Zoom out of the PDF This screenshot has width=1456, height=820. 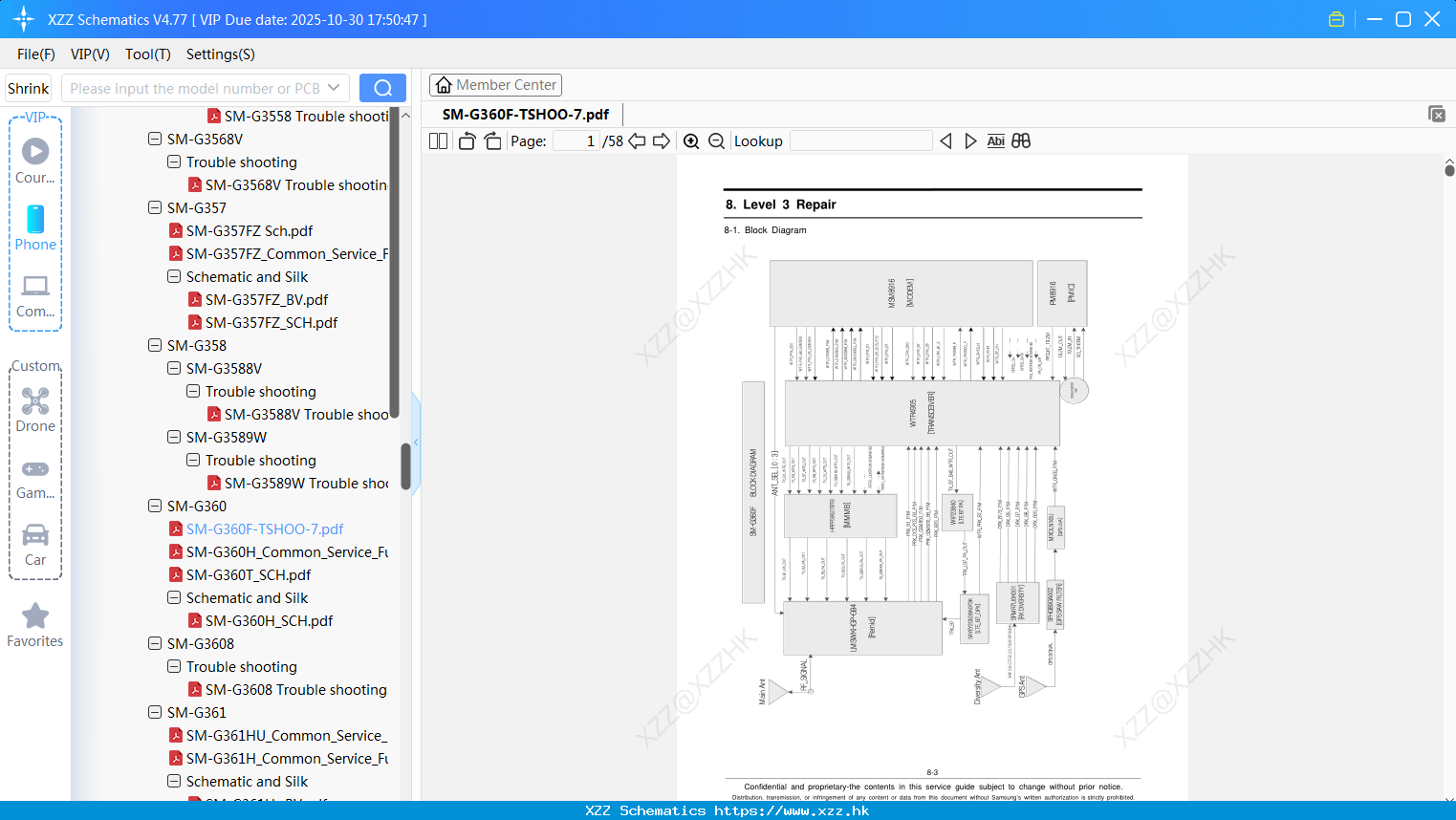point(716,141)
